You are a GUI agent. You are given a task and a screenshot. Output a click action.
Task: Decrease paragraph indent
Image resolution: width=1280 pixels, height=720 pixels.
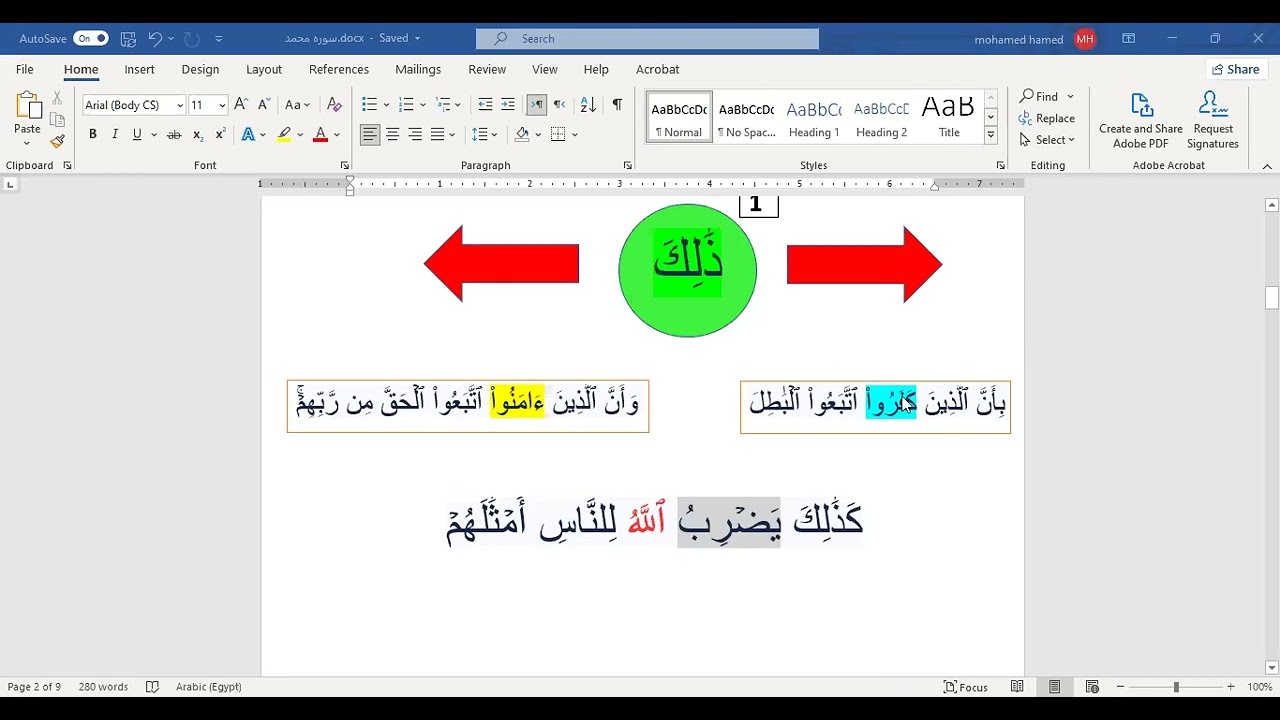485,105
